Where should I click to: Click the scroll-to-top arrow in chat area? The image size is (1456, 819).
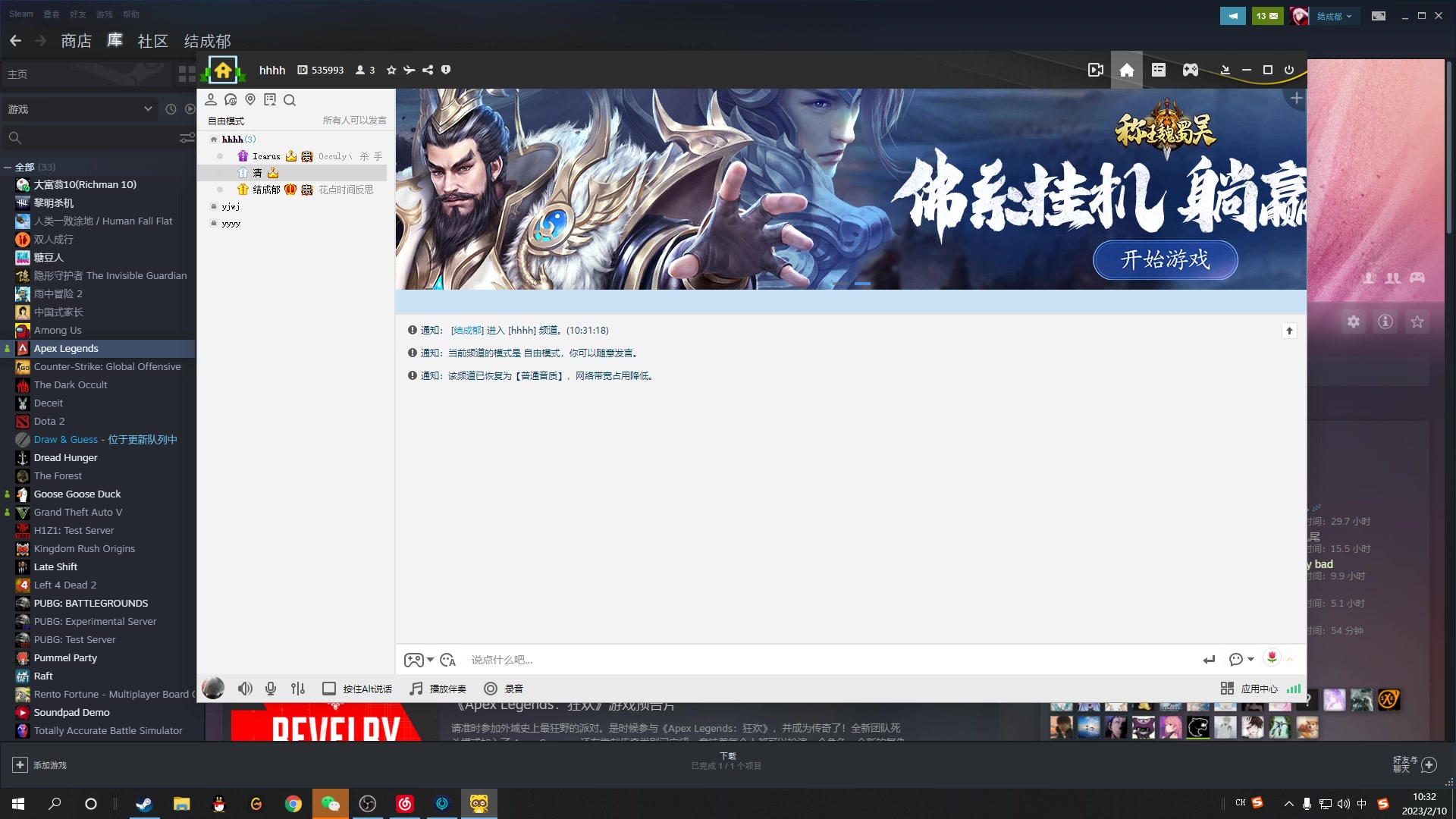[1289, 331]
